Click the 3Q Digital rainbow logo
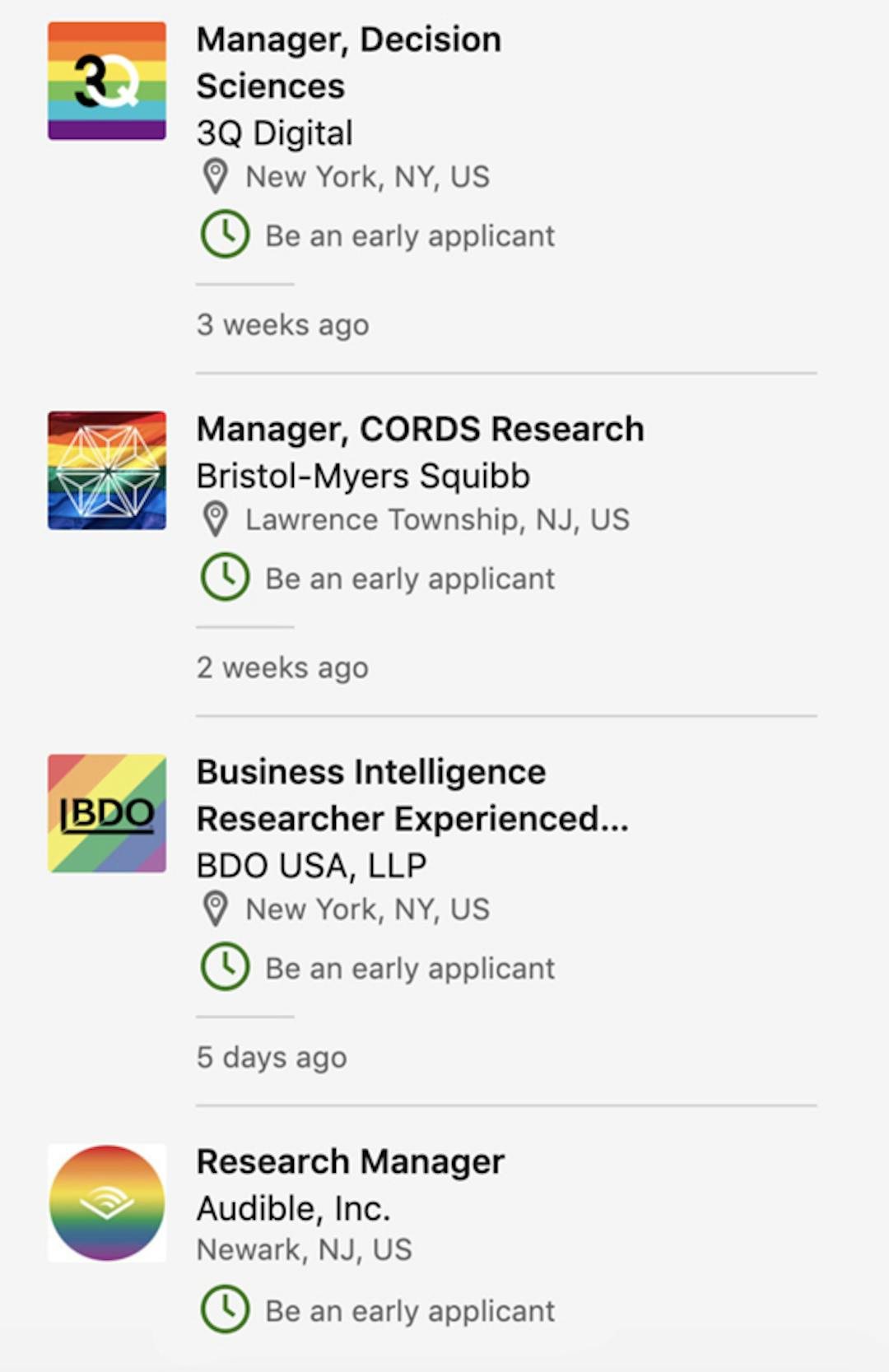 [107, 81]
